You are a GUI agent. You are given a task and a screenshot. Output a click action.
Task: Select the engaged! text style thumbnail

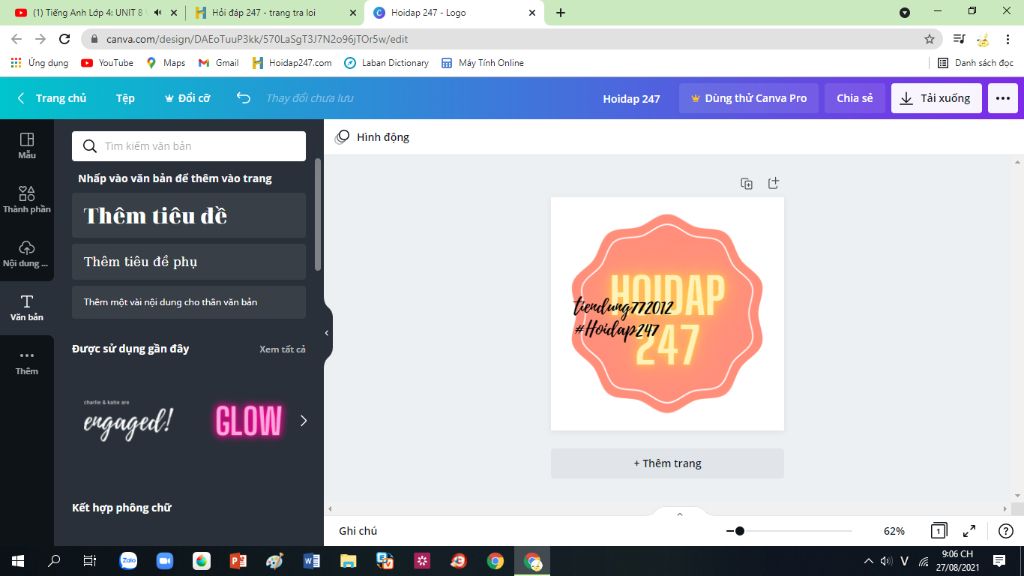pyautogui.click(x=129, y=420)
